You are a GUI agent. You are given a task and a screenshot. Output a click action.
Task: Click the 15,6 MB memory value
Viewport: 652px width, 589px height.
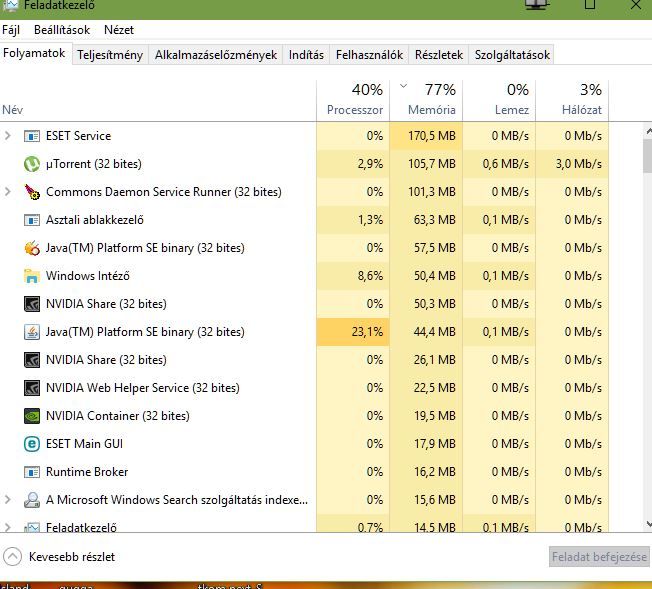point(435,500)
